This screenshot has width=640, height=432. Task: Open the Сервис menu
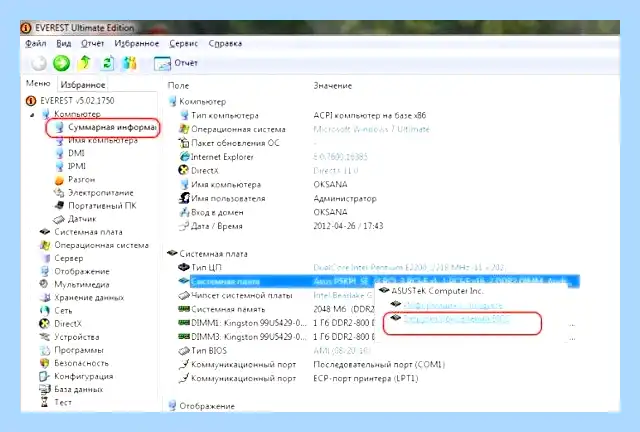coord(183,43)
